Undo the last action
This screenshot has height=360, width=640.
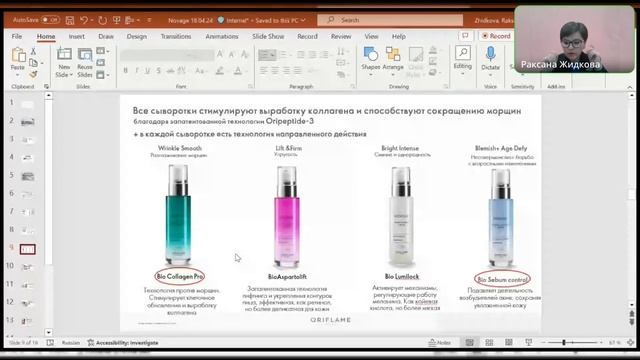[x=84, y=20]
